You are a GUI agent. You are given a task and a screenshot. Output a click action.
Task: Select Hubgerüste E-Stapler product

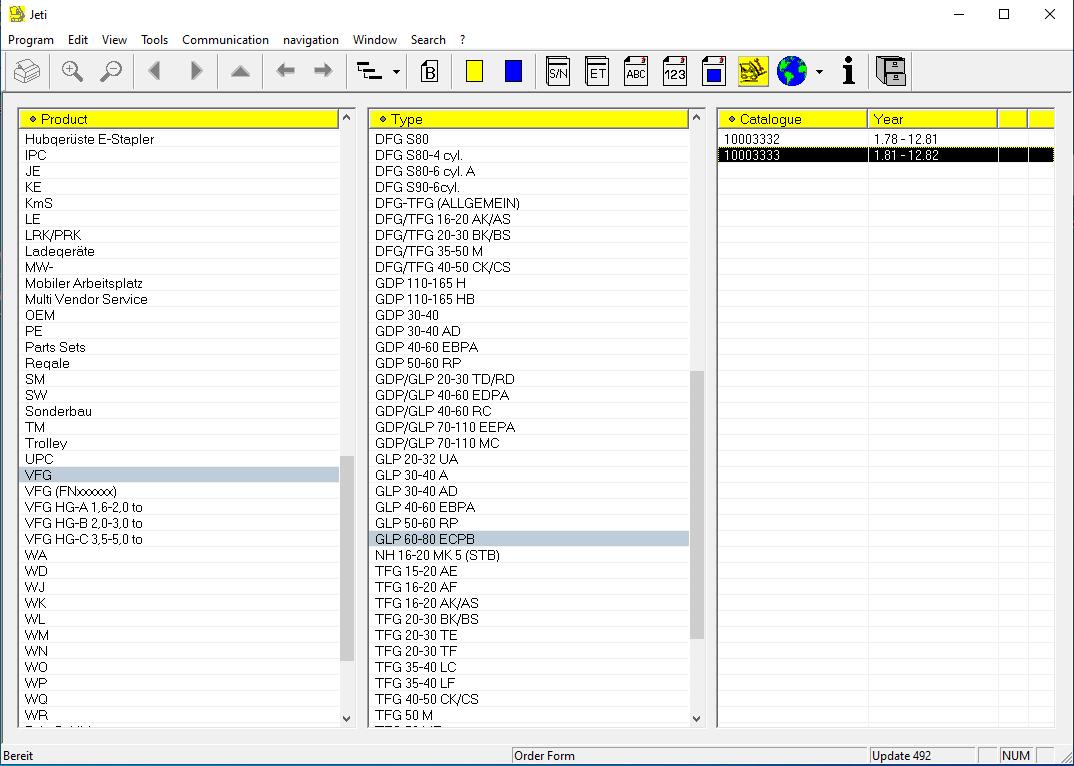point(179,139)
